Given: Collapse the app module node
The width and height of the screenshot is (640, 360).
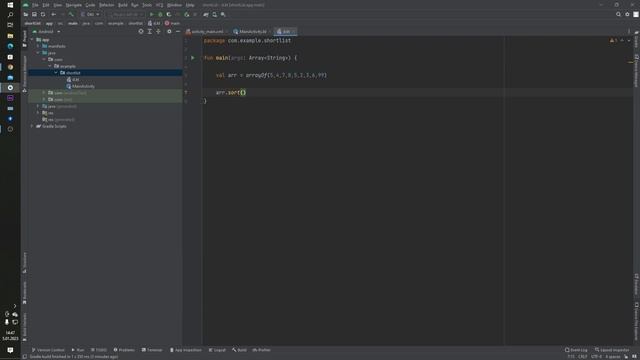Looking at the screenshot, I should click(x=32, y=40).
